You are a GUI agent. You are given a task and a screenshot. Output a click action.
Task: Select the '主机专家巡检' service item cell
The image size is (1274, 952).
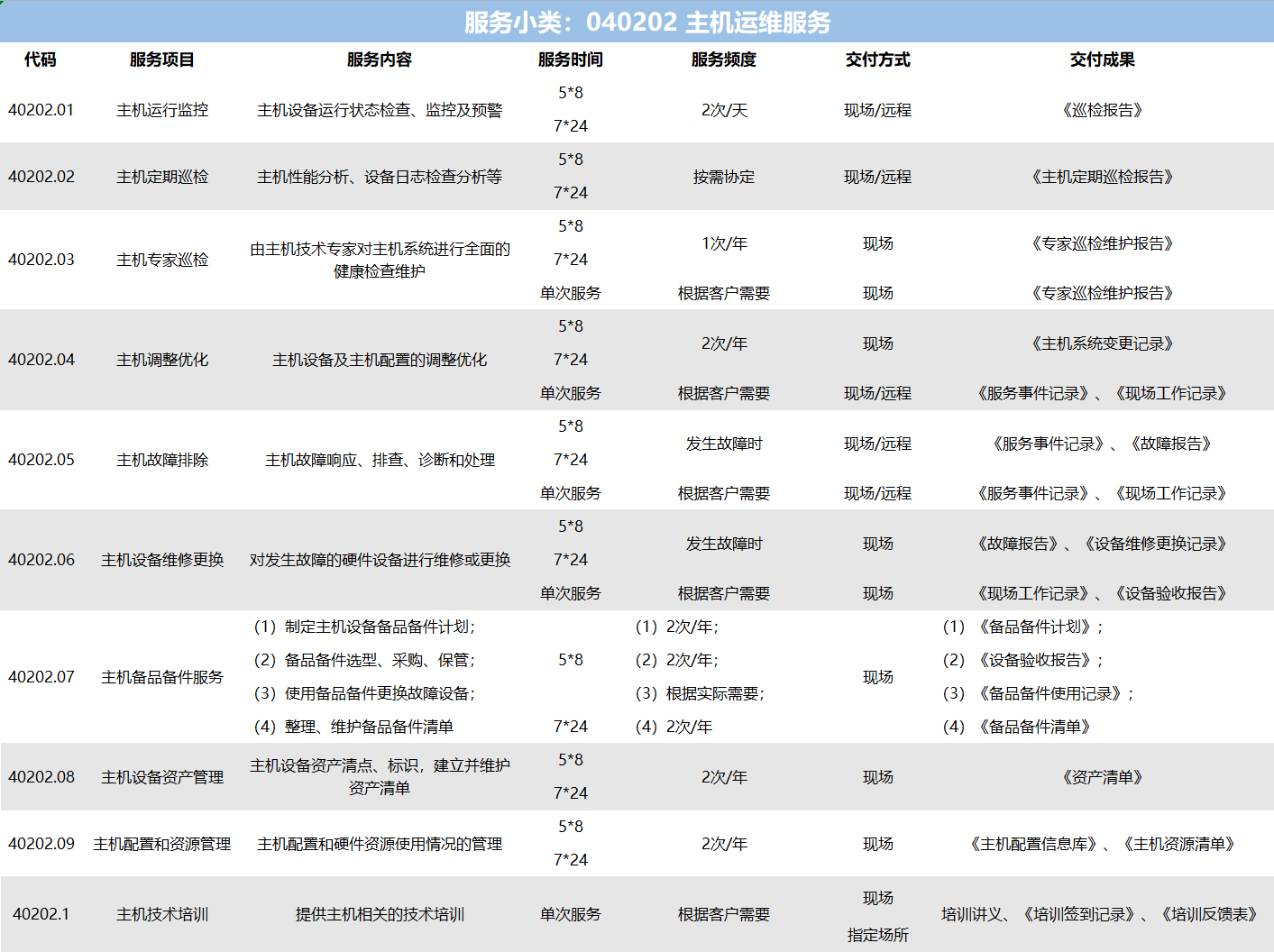point(162,260)
